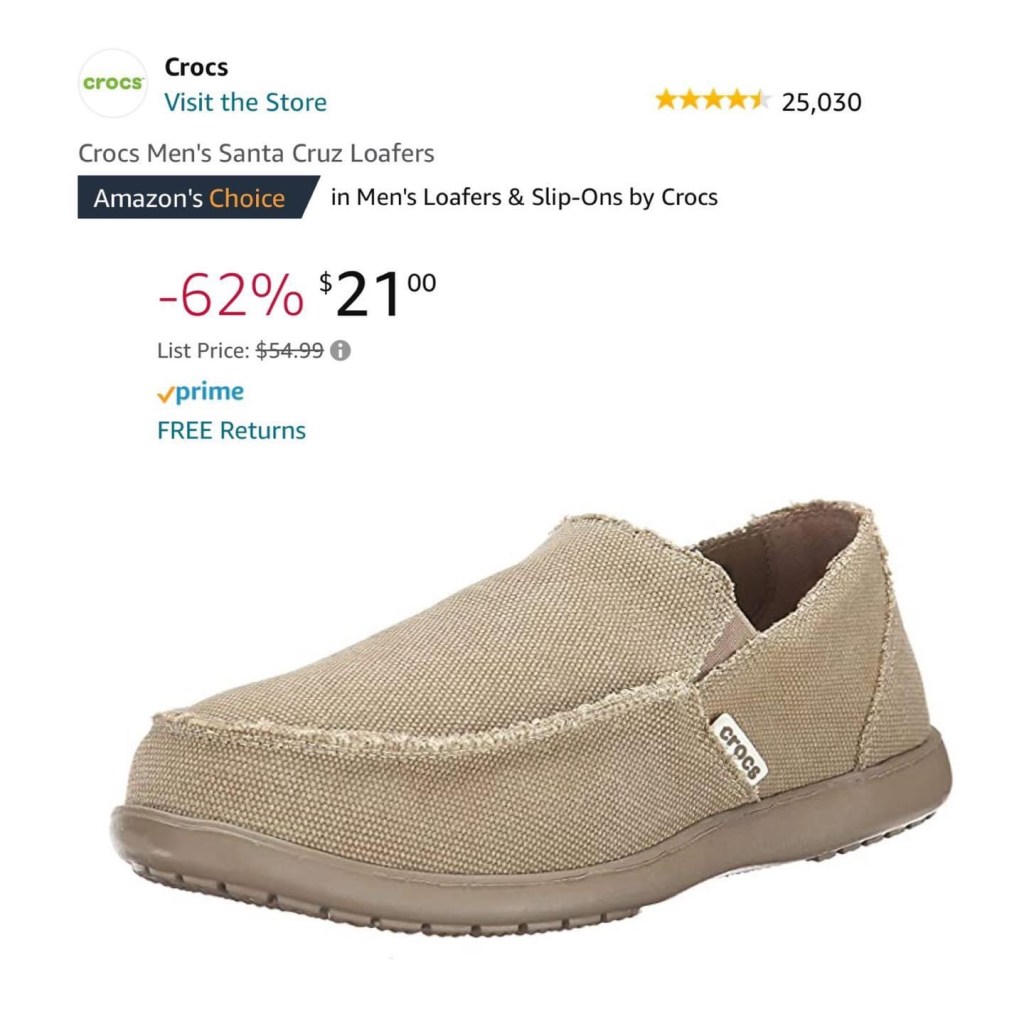Open the 25,030 customer ratings
The image size is (1024, 1024).
click(822, 102)
